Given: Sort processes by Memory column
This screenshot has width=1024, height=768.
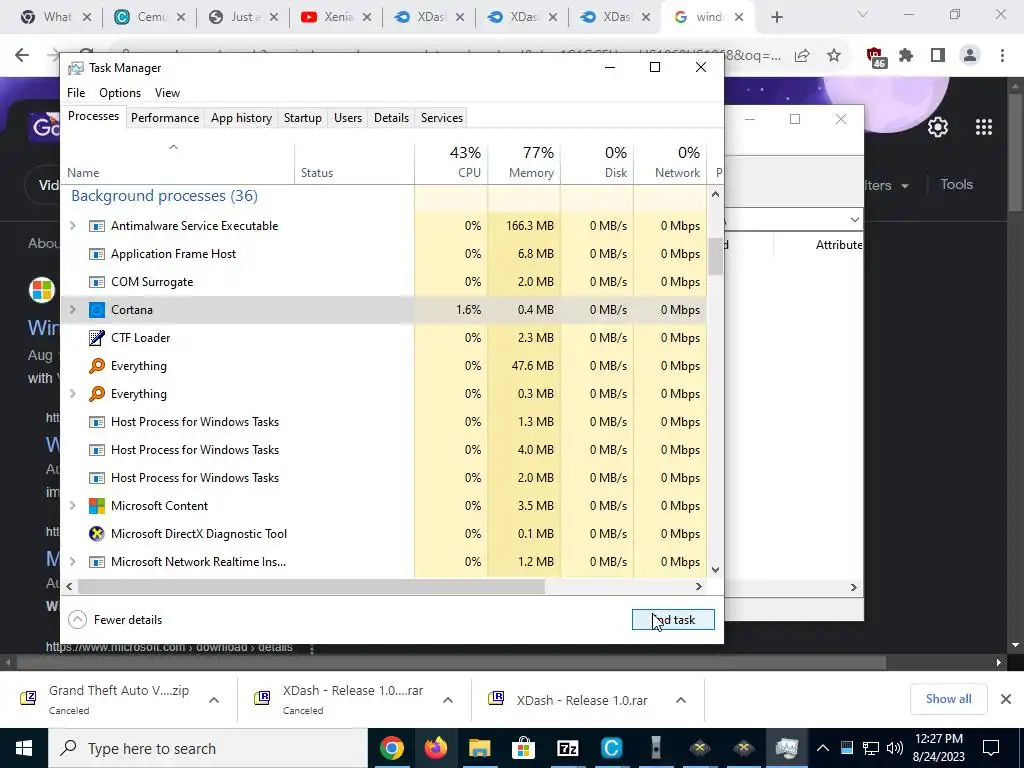Looking at the screenshot, I should [524, 162].
